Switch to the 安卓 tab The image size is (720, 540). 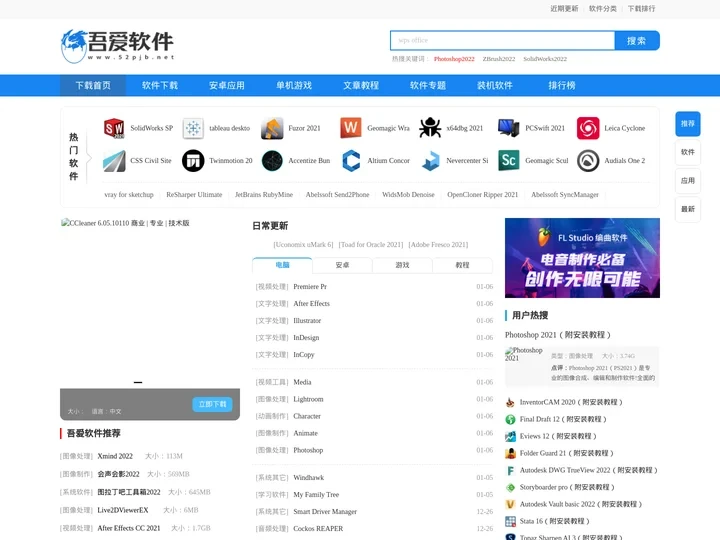coord(343,265)
